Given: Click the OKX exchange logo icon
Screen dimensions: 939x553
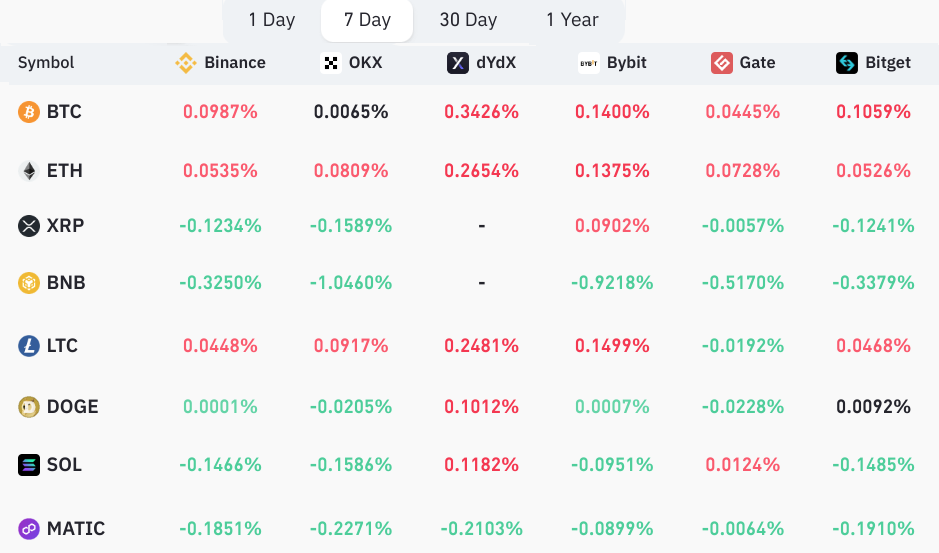Looking at the screenshot, I should [331, 63].
